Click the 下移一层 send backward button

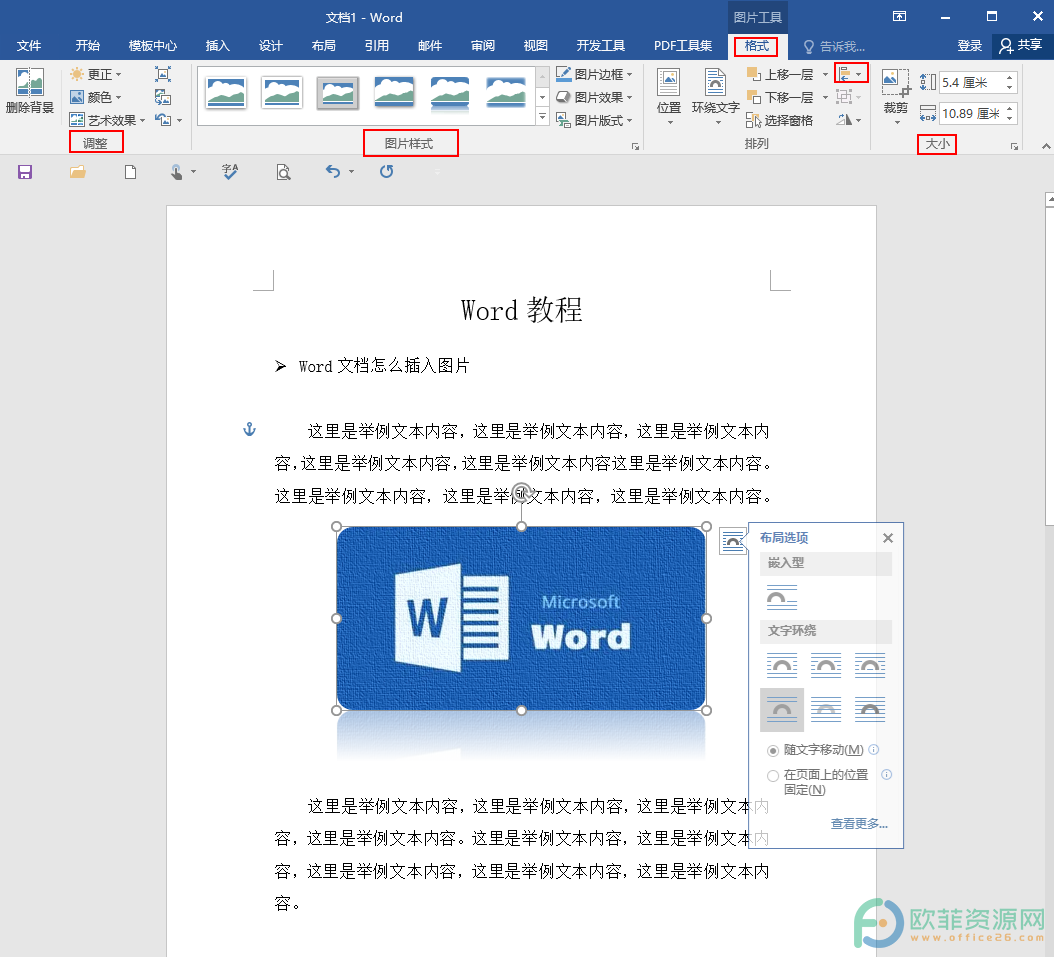pos(780,97)
